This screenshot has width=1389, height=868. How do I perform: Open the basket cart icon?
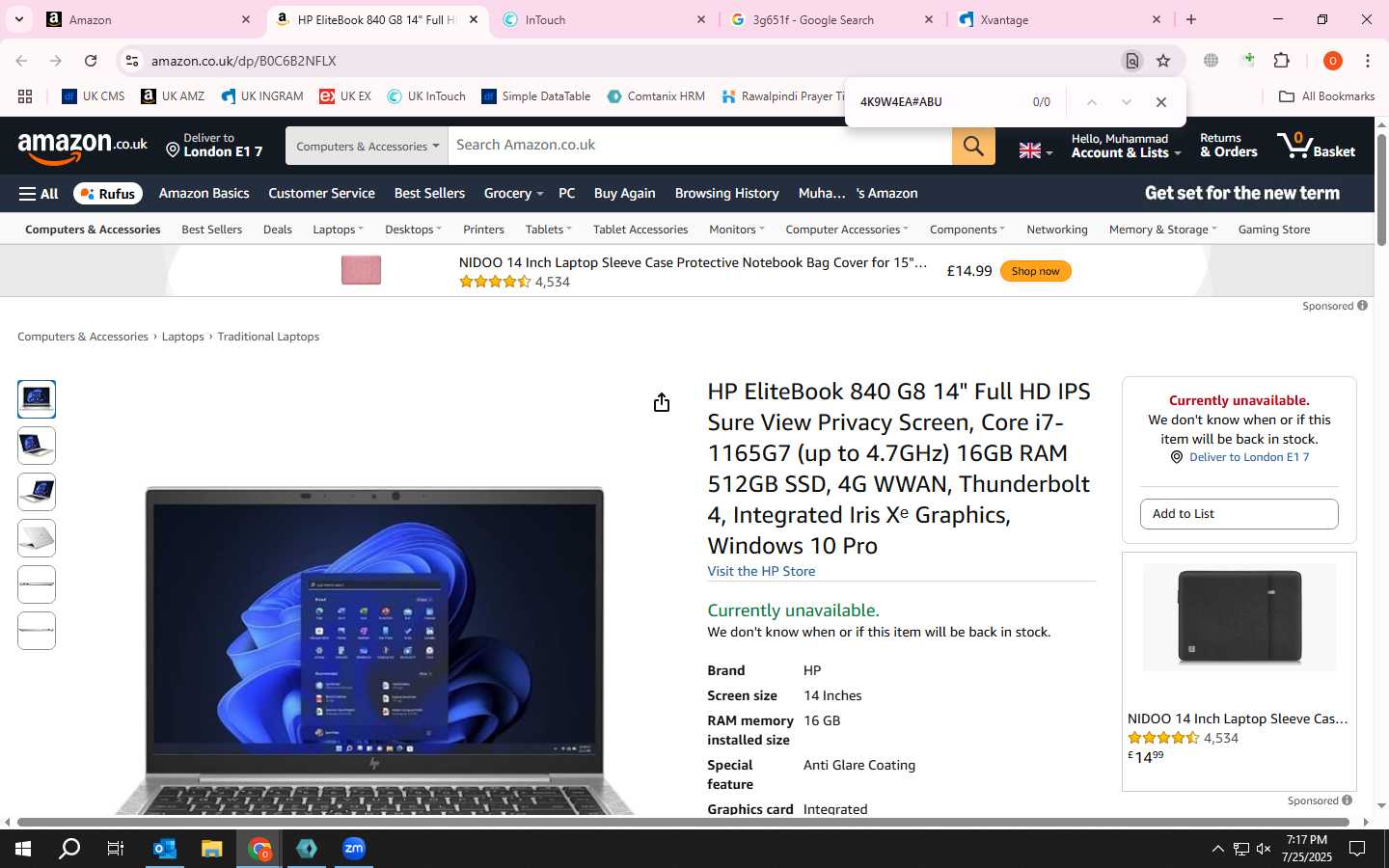click(x=1317, y=146)
